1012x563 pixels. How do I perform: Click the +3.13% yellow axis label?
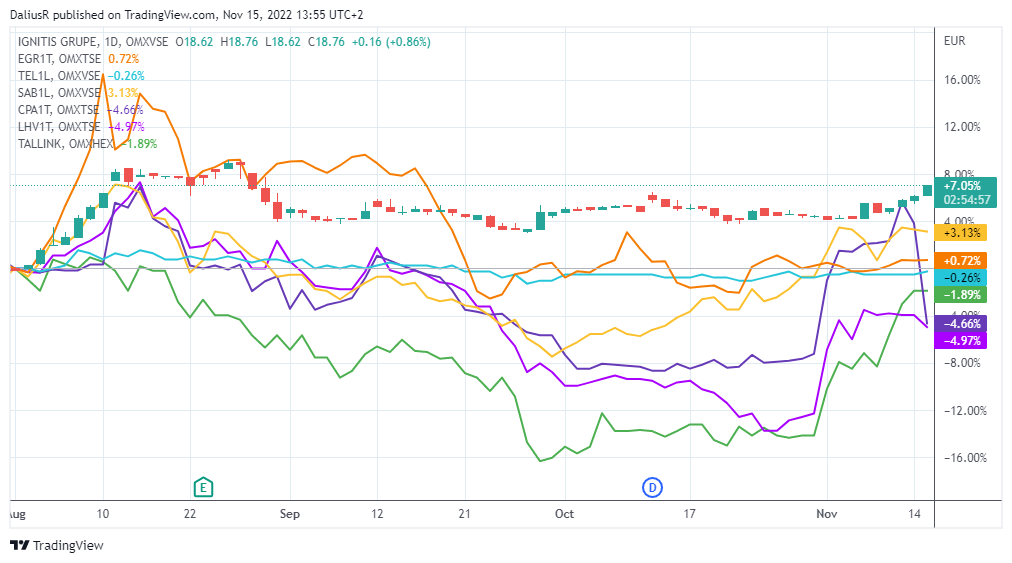(961, 232)
